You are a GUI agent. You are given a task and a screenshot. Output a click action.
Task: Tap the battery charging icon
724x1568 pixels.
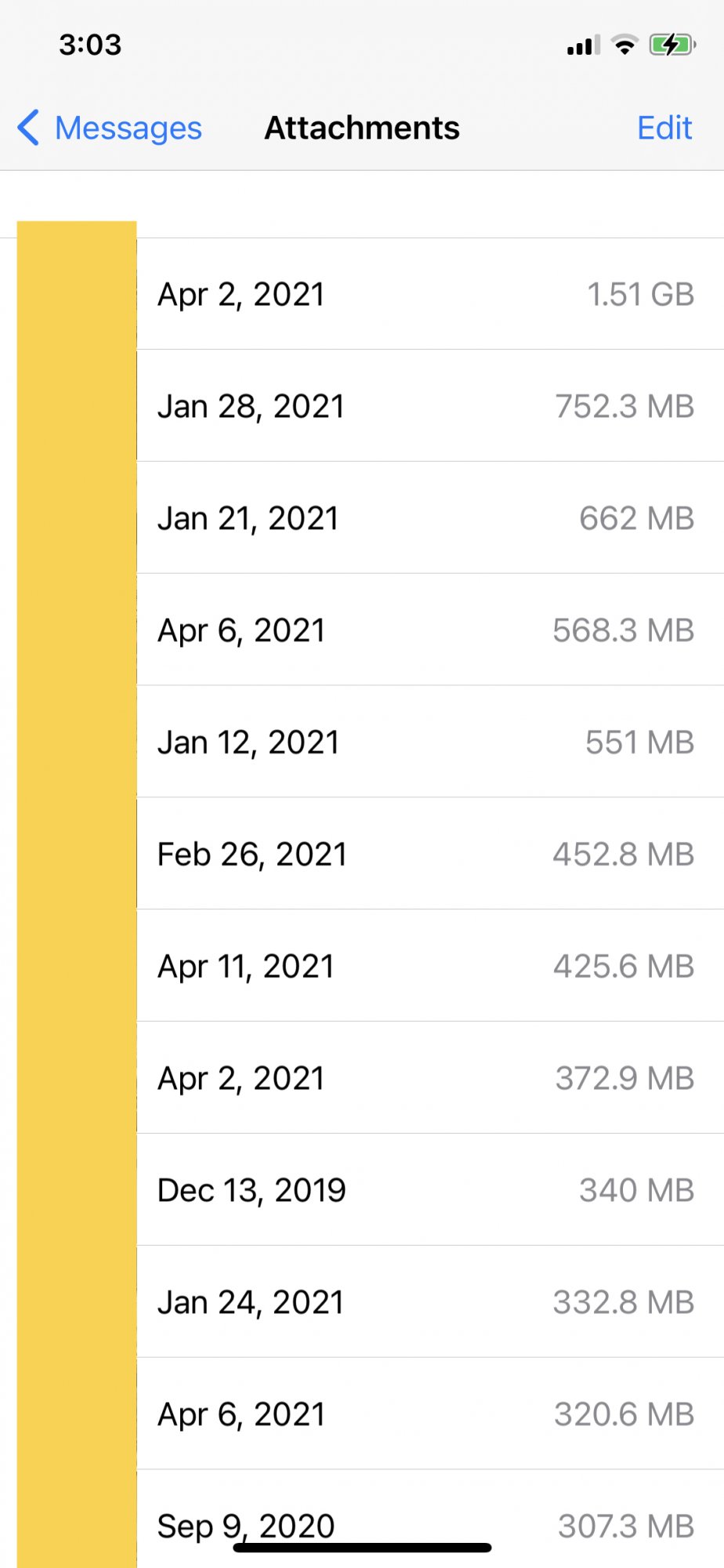[672, 45]
